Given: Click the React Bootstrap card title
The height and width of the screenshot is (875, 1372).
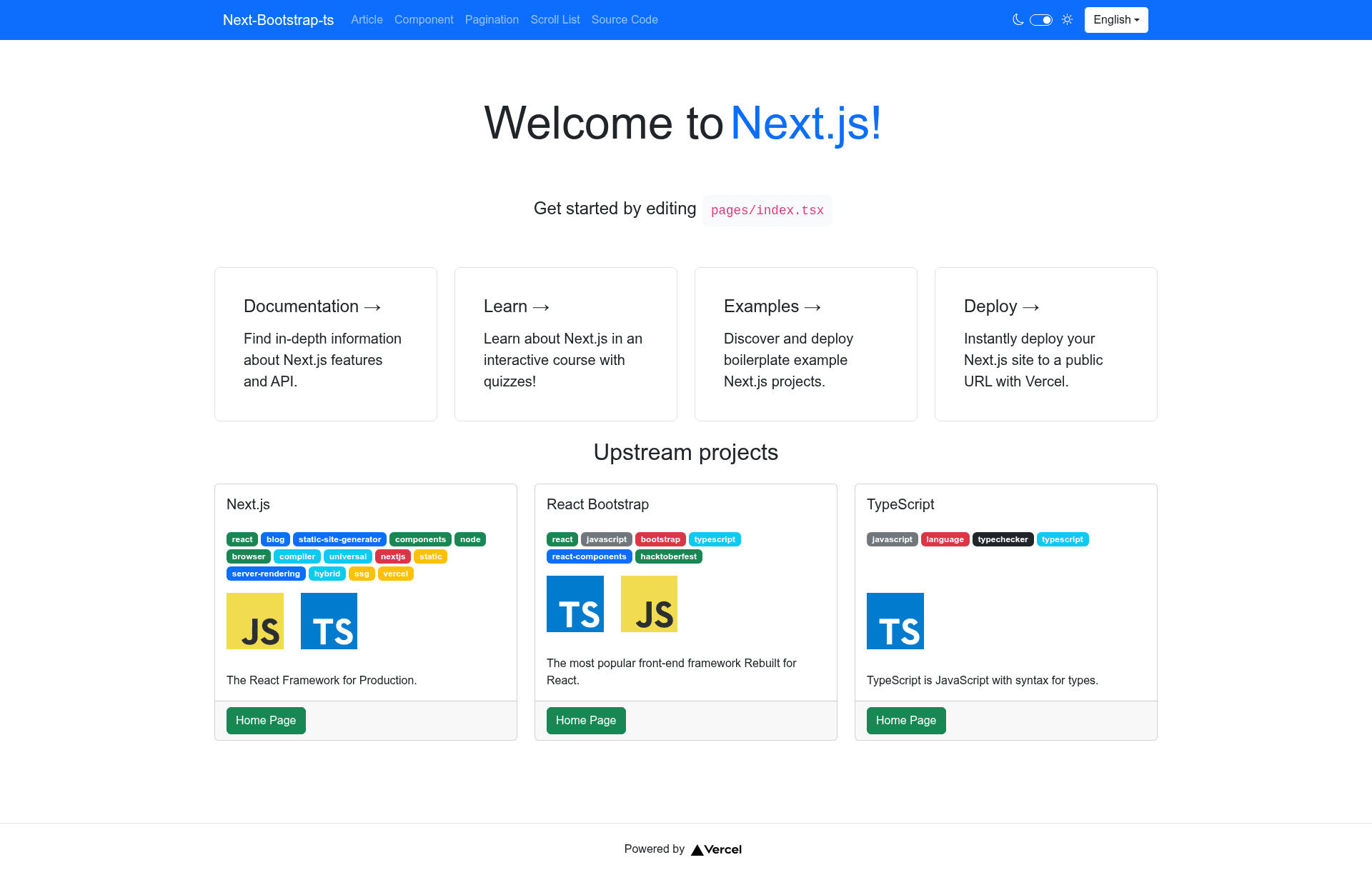Looking at the screenshot, I should pyautogui.click(x=597, y=504).
